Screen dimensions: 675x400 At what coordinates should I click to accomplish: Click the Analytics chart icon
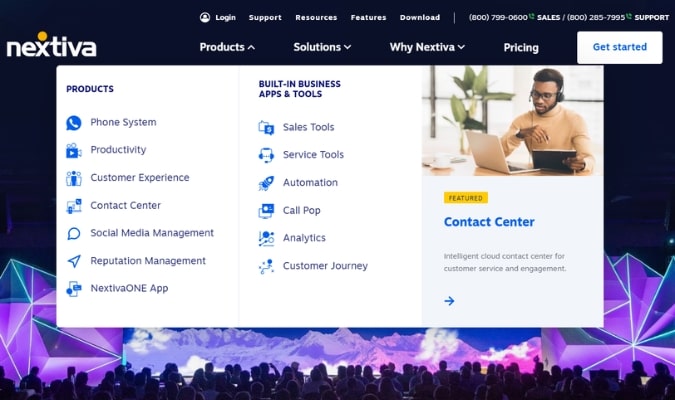coord(266,238)
